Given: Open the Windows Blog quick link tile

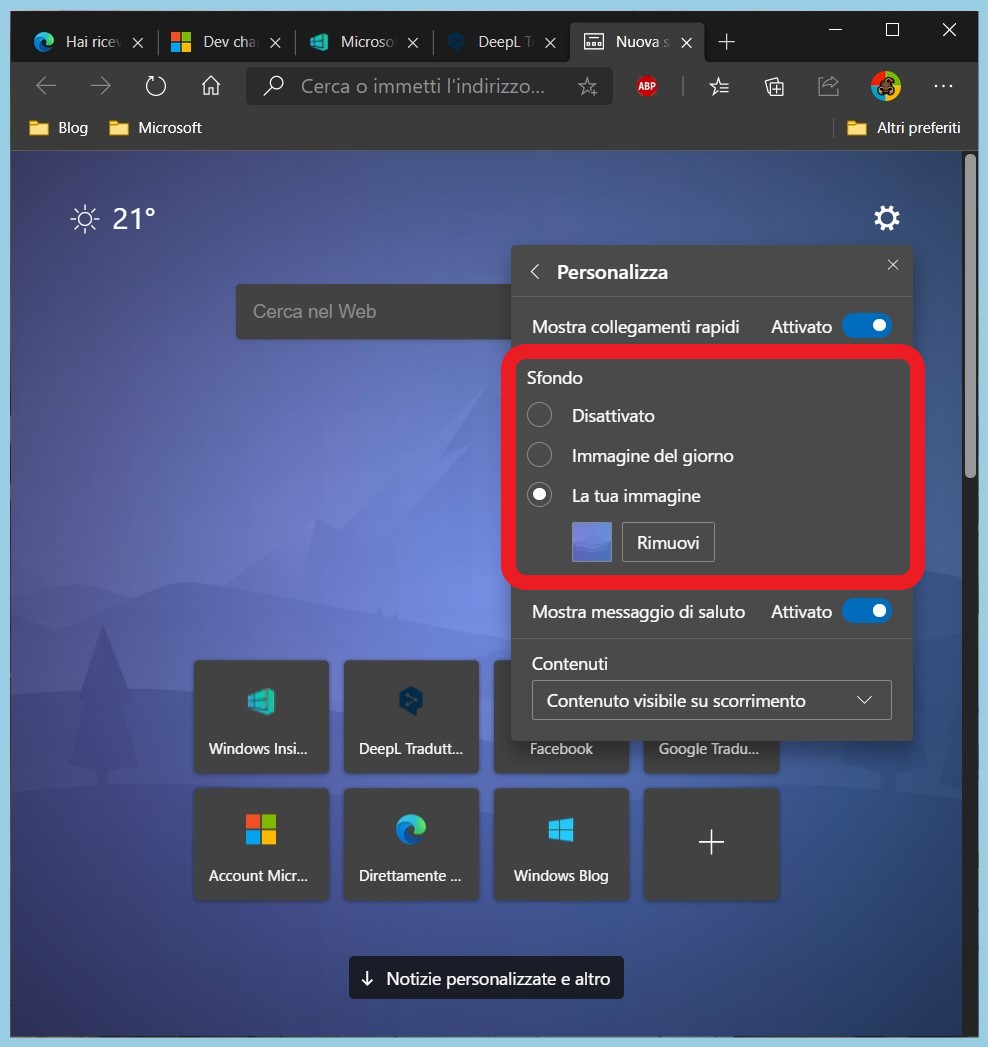Looking at the screenshot, I should [x=561, y=845].
